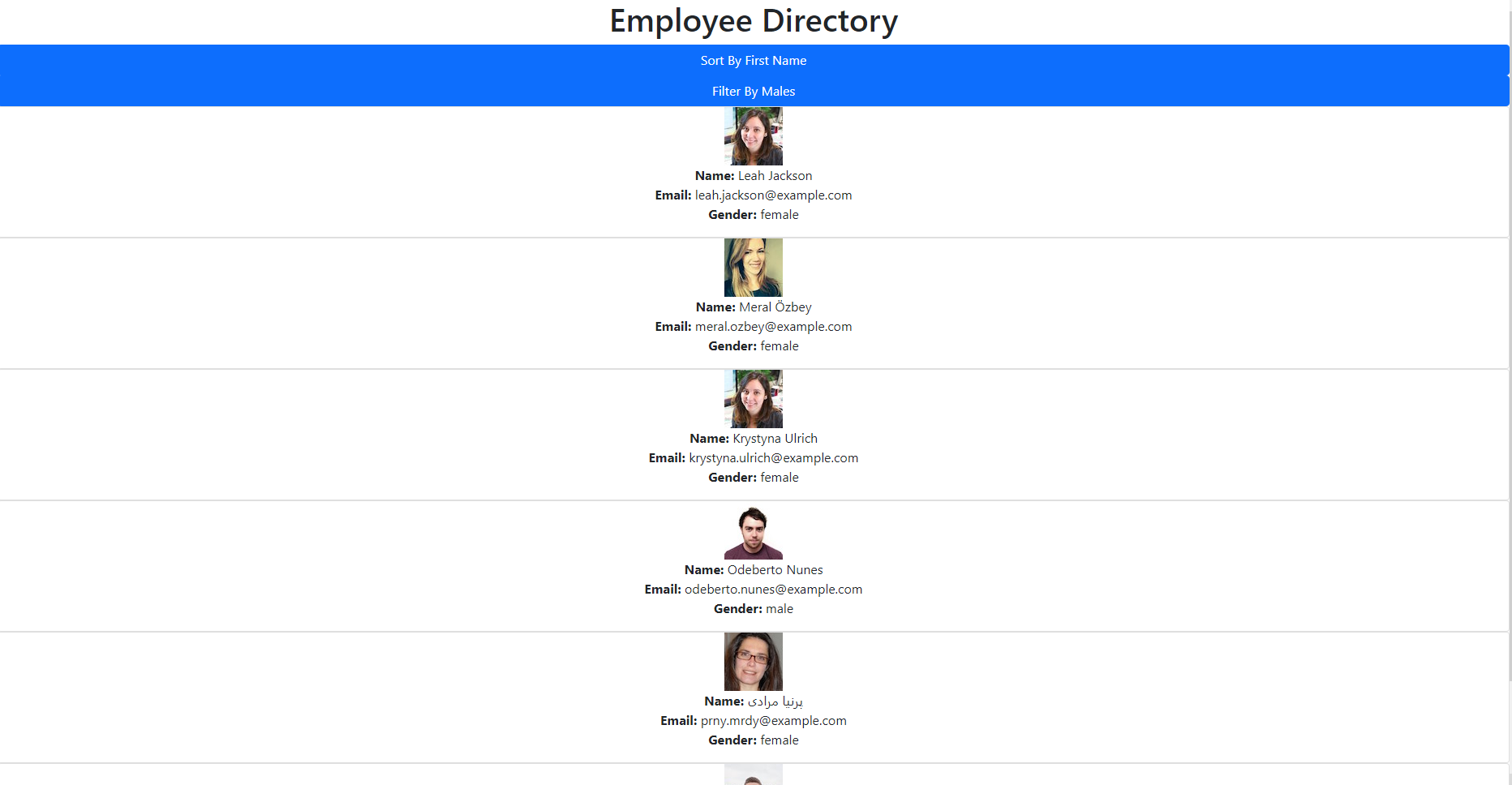
Task: Click the Employee Directory page title
Action: (753, 20)
